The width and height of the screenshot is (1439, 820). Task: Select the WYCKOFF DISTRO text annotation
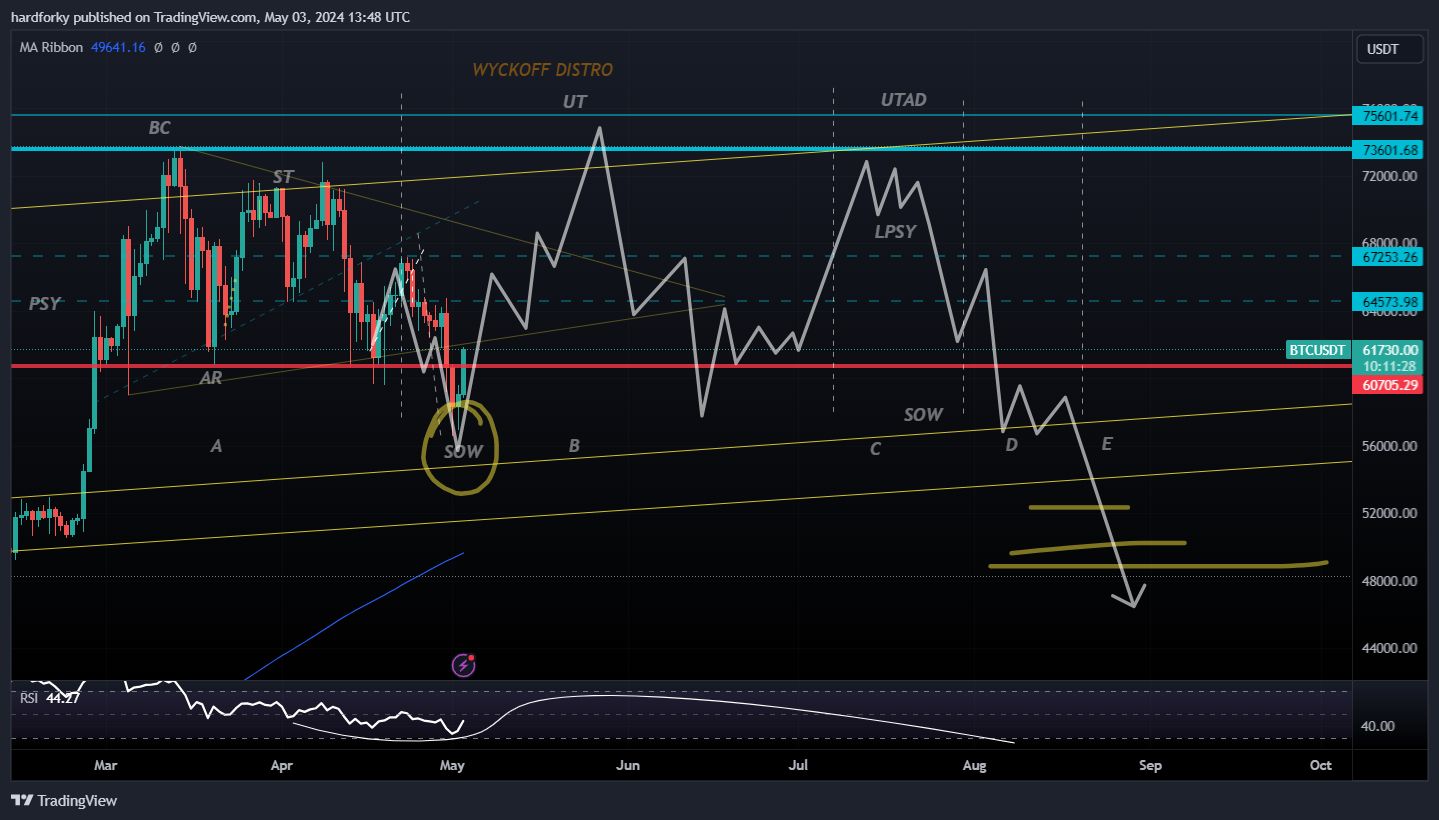[x=543, y=70]
